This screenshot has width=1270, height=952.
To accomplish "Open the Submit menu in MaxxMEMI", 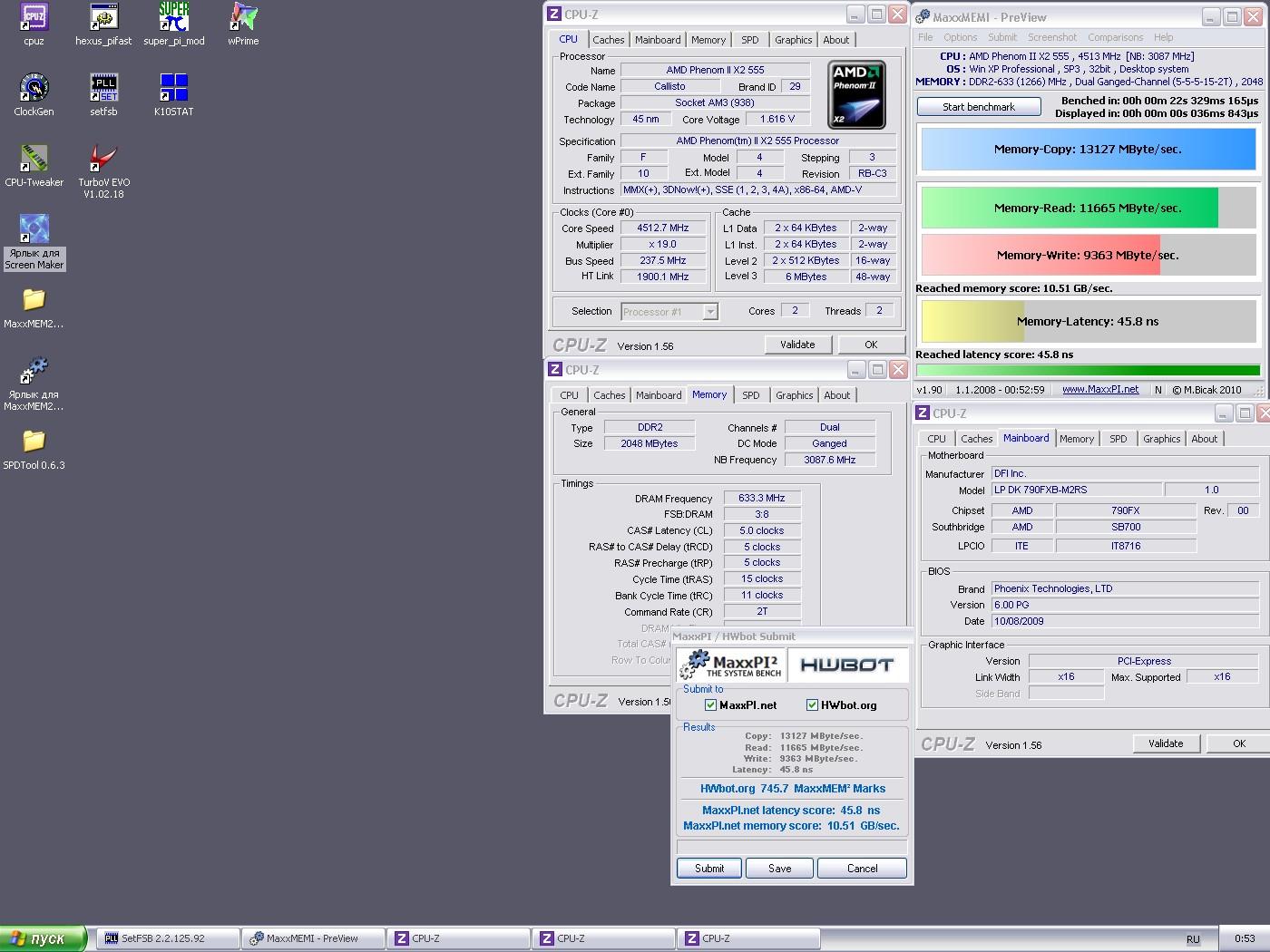I will (1002, 37).
